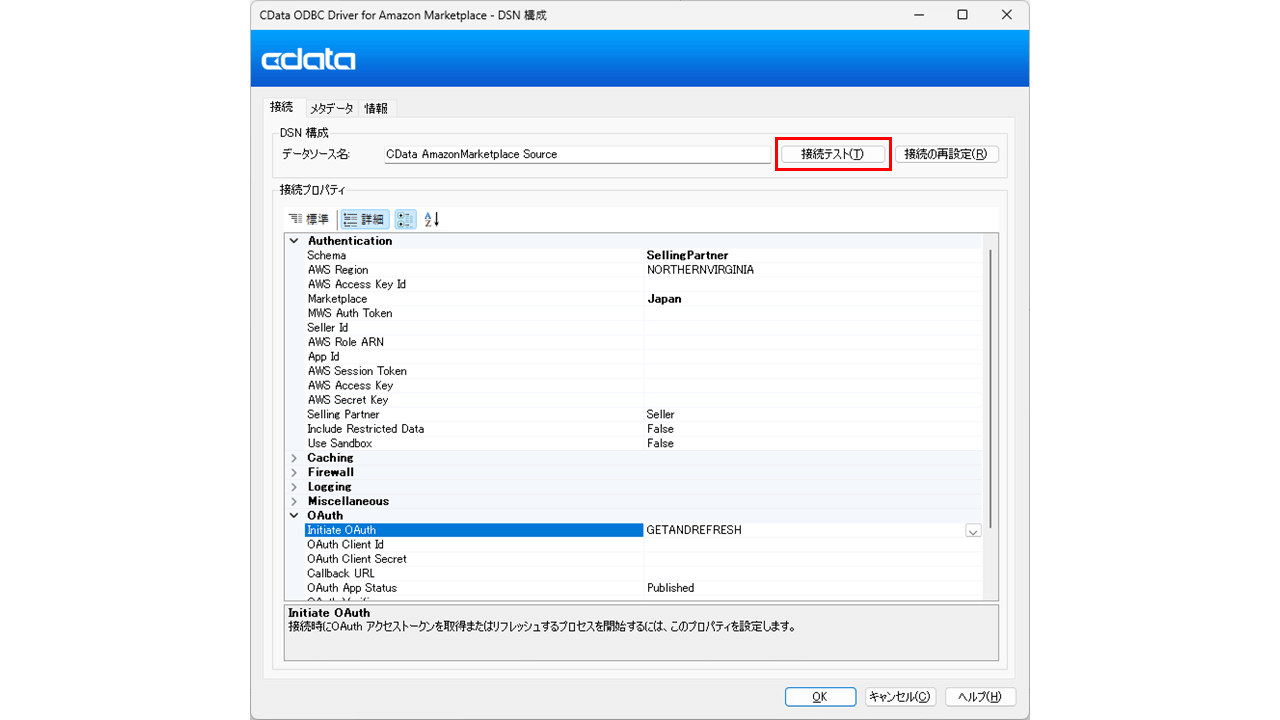Click the NORTHERNVIRGINIA region value

tap(700, 270)
